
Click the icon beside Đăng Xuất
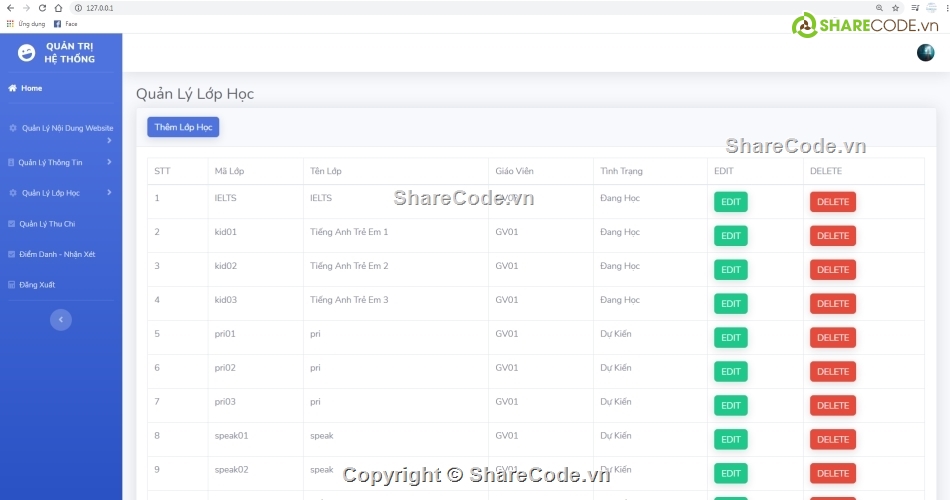[11, 284]
